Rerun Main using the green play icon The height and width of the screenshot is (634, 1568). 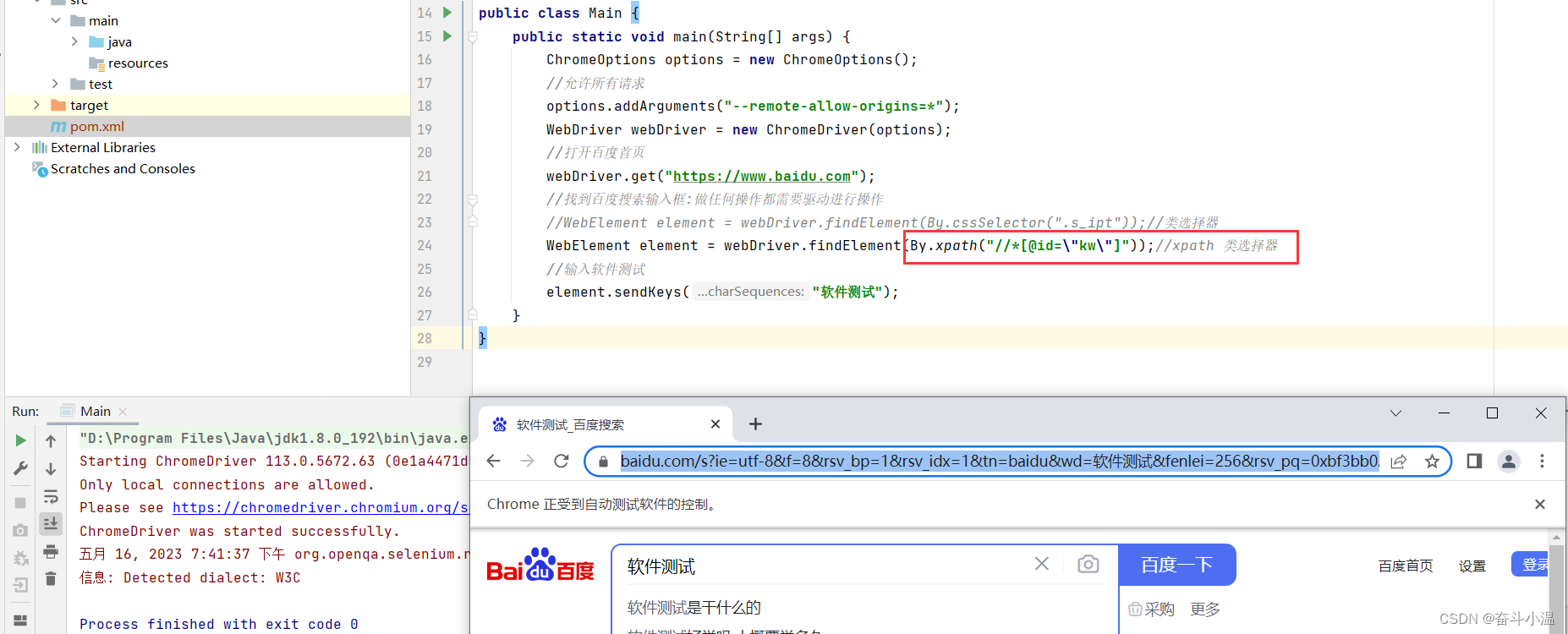coord(20,440)
